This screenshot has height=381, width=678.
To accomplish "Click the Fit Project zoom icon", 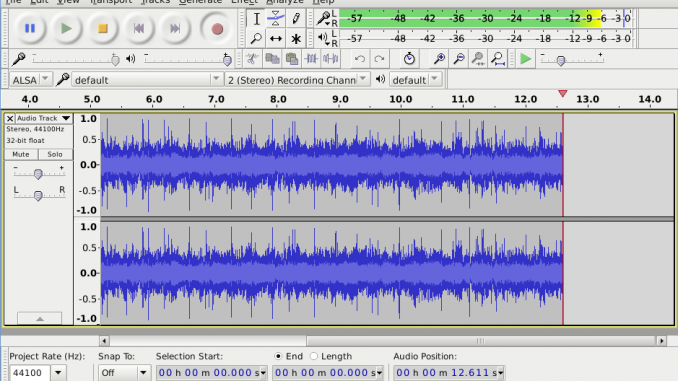I will pos(498,58).
